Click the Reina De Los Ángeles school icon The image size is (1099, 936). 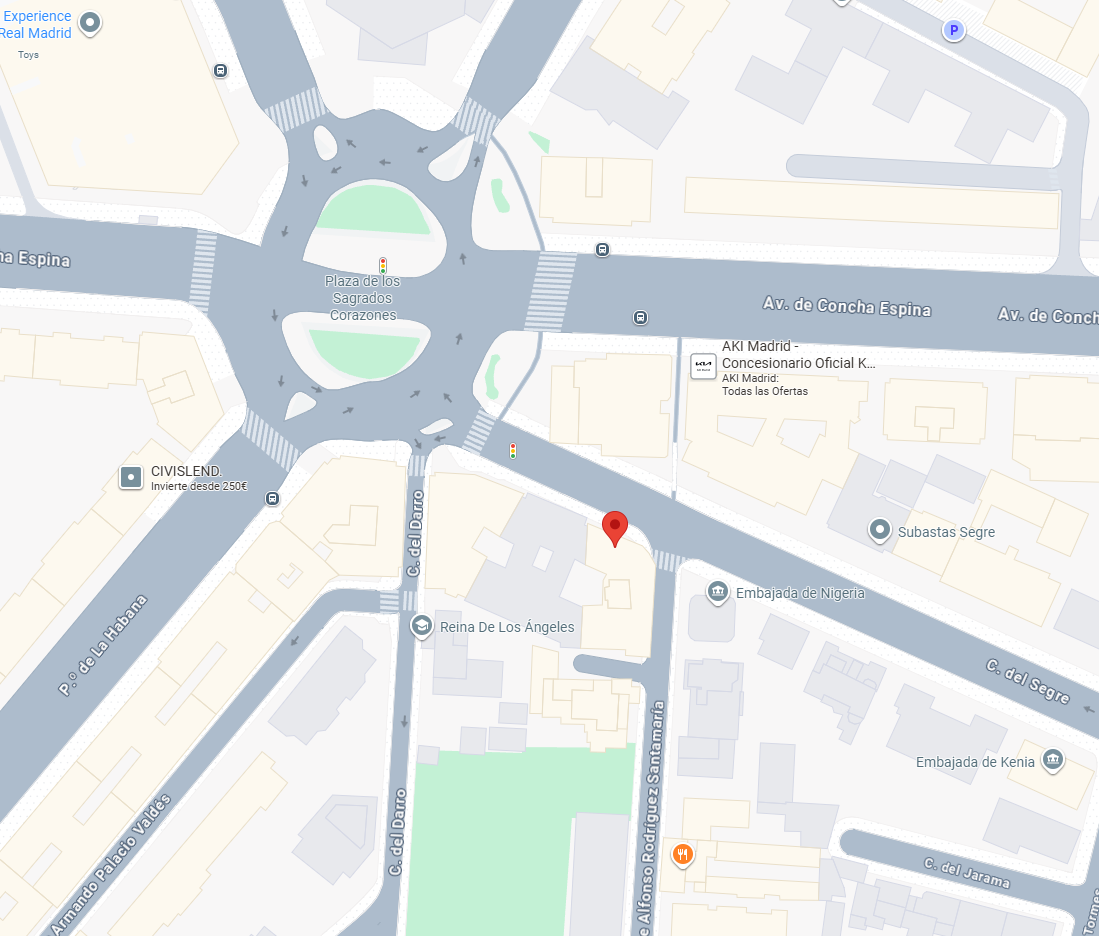421,625
